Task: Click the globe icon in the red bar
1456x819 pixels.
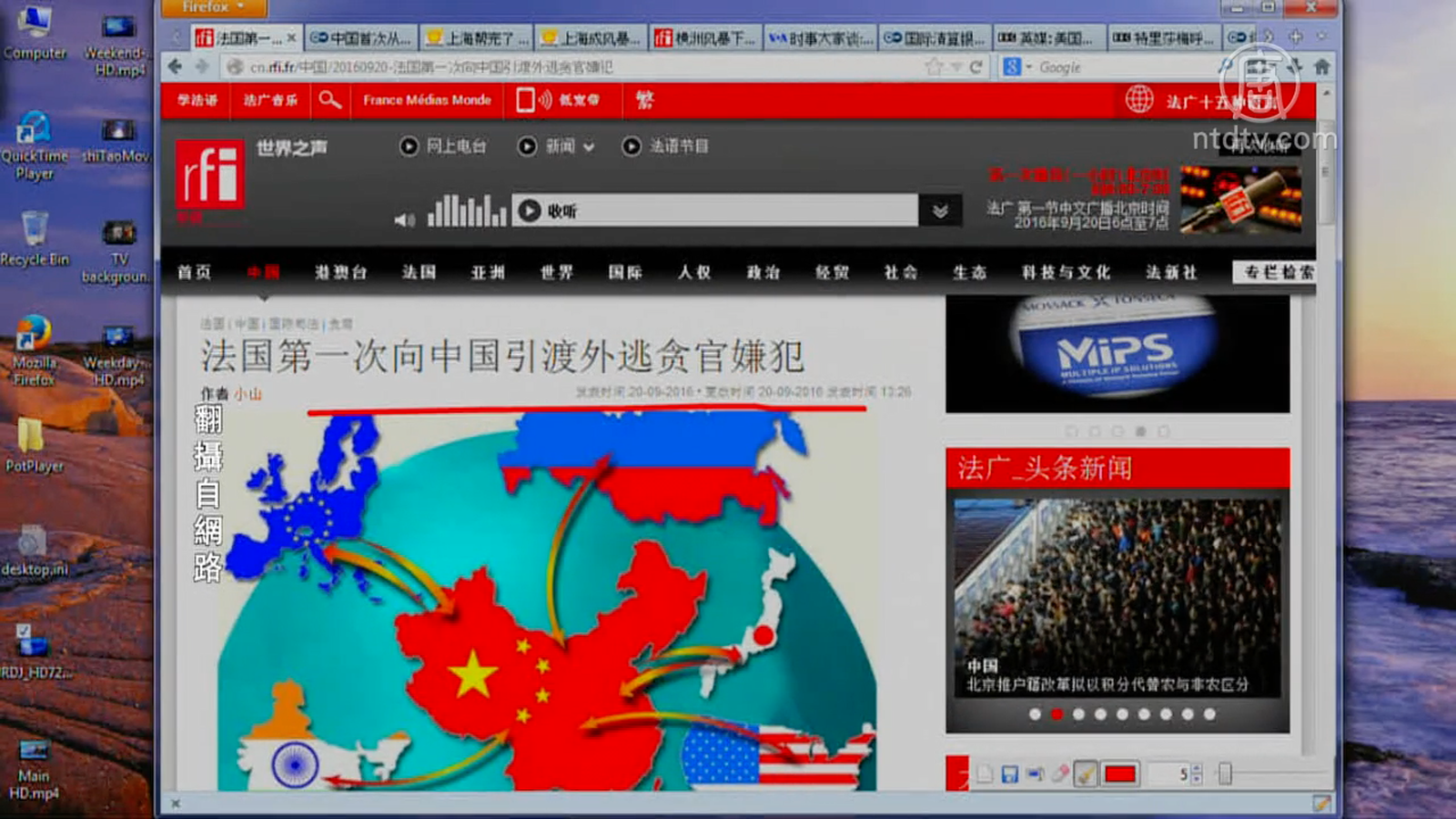Action: coord(1138,99)
